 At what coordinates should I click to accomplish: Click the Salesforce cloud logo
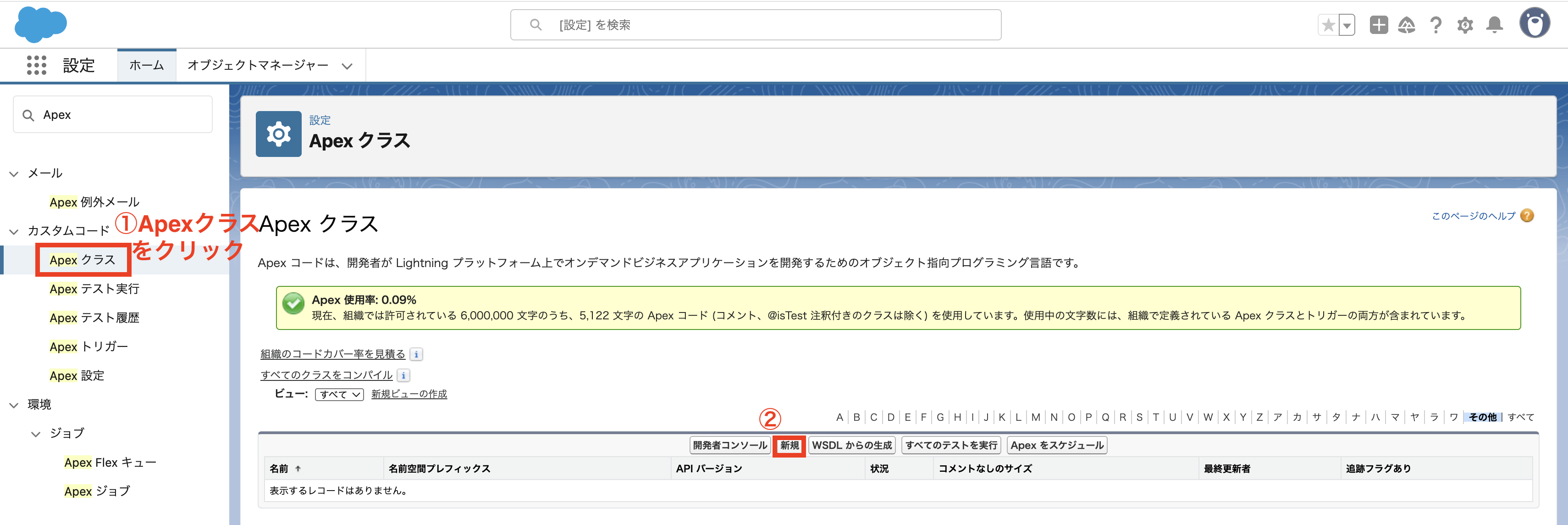[x=40, y=24]
